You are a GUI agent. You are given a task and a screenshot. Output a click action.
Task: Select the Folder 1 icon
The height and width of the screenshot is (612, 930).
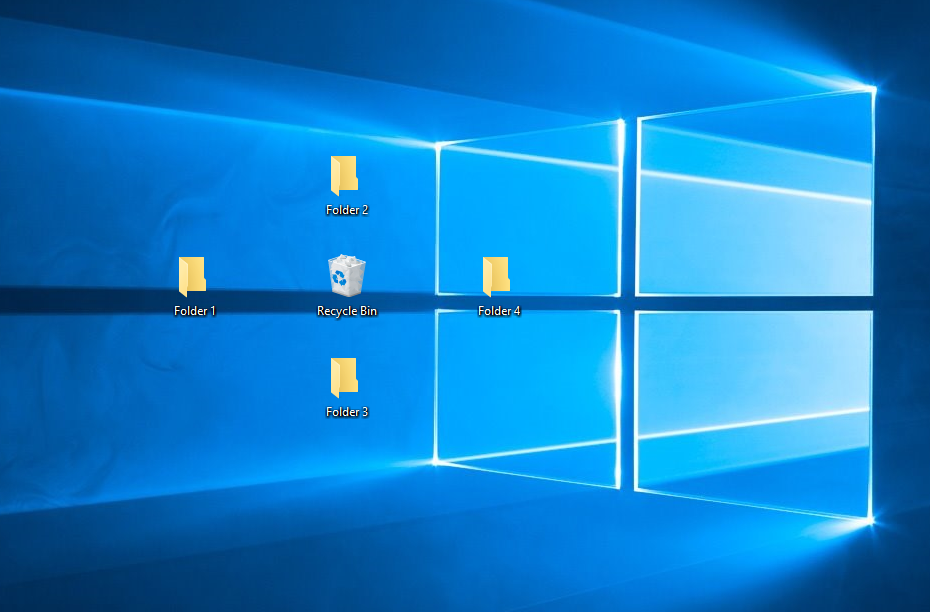[192, 276]
